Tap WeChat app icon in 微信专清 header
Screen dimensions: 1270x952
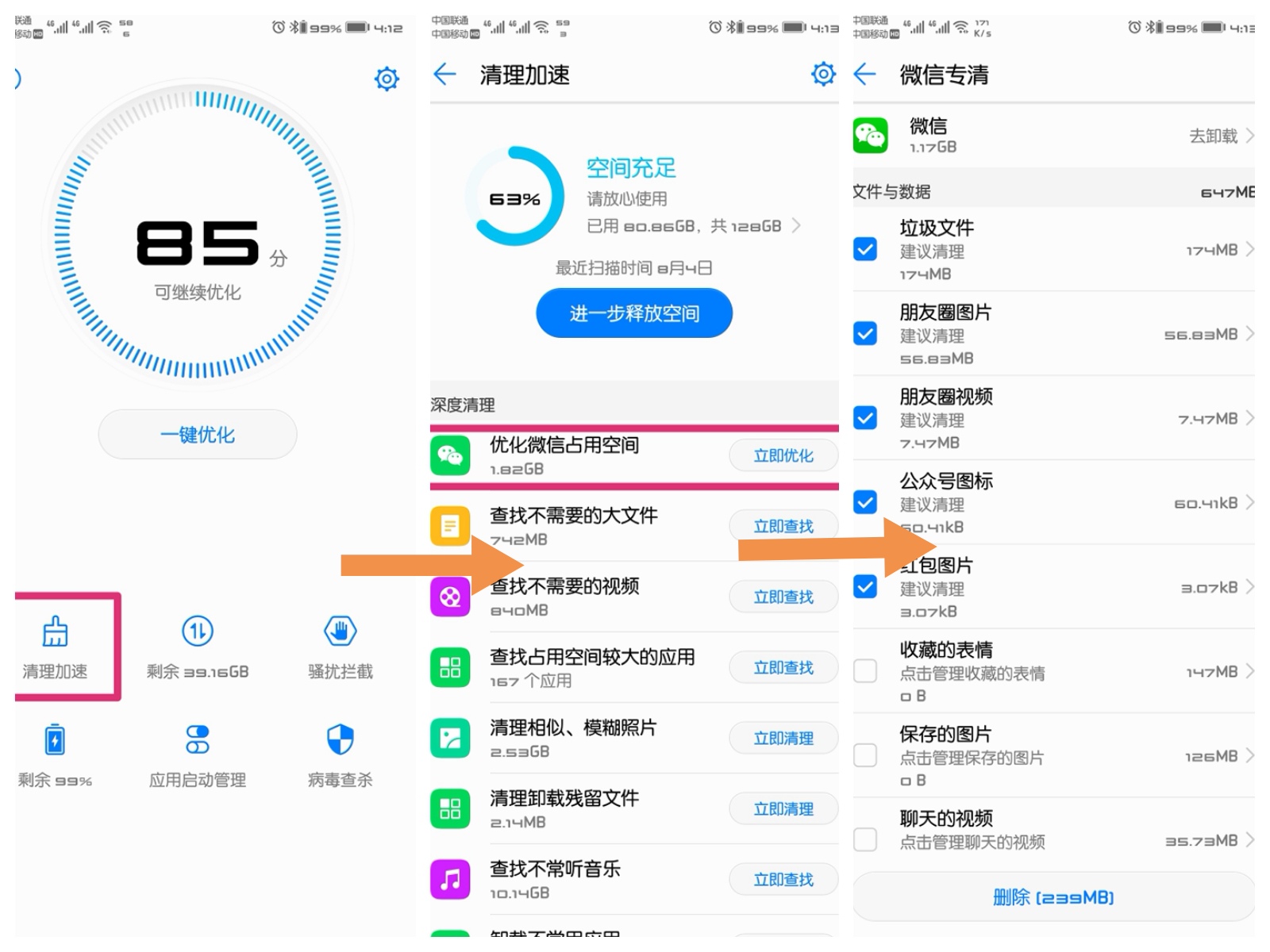(870, 136)
